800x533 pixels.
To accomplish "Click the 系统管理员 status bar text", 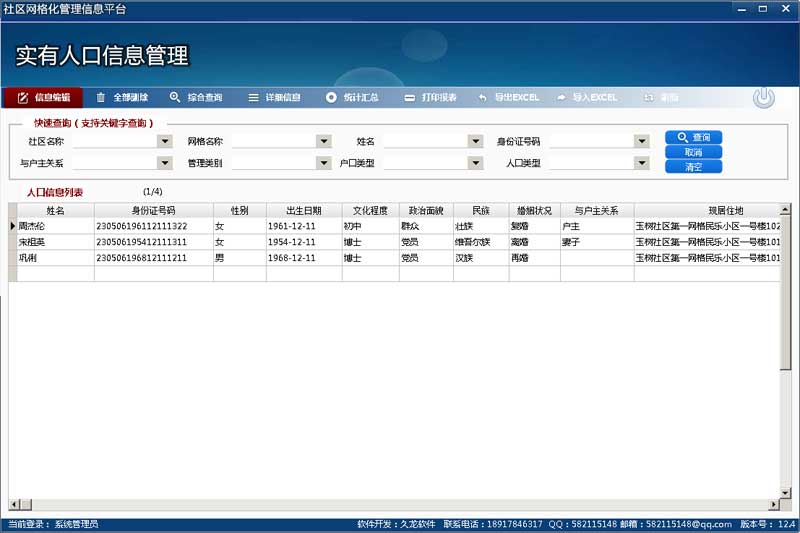I will [77, 524].
